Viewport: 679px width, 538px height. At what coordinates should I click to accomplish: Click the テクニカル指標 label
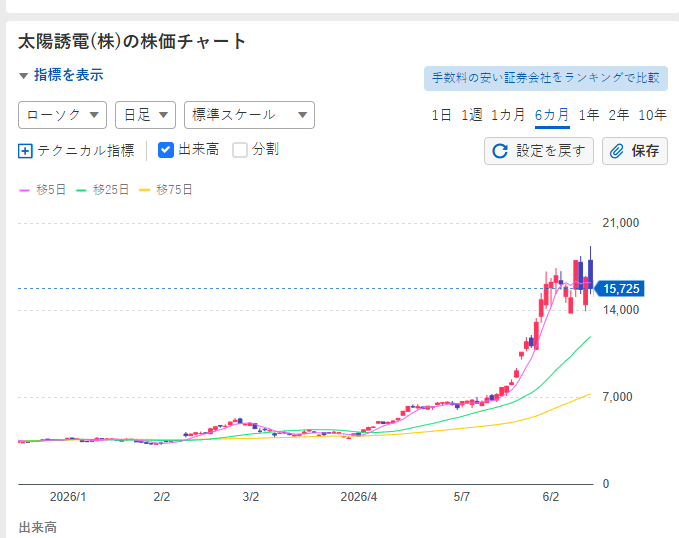[x=86, y=151]
